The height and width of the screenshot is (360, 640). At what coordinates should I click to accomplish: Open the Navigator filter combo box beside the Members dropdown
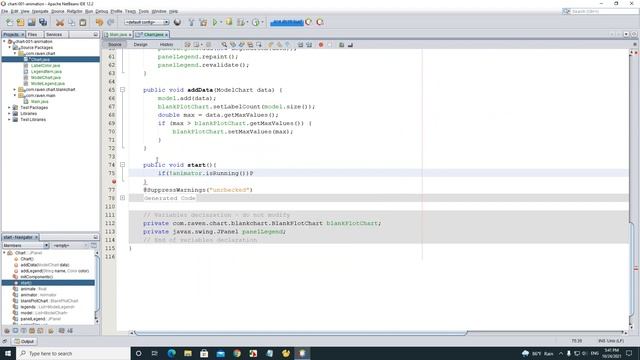70,245
